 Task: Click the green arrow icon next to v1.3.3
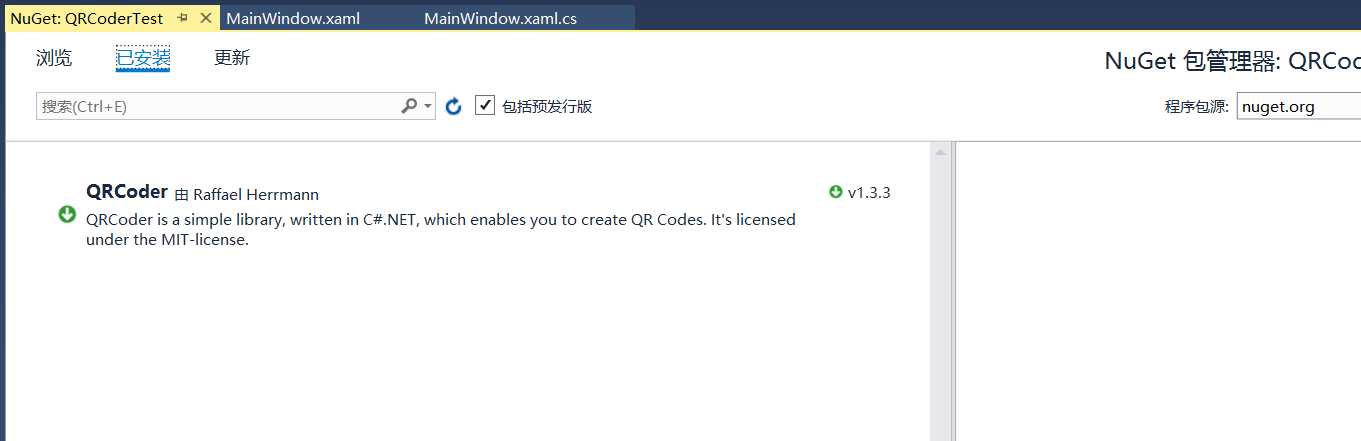(x=836, y=192)
